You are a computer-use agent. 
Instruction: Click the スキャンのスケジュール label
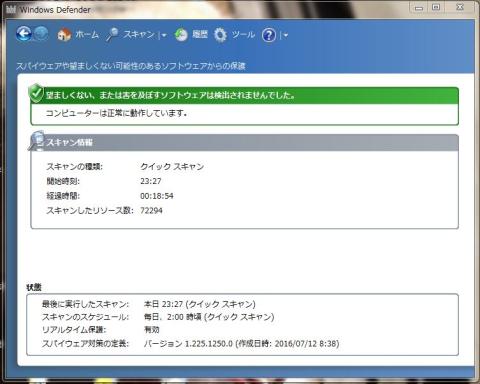85,317
